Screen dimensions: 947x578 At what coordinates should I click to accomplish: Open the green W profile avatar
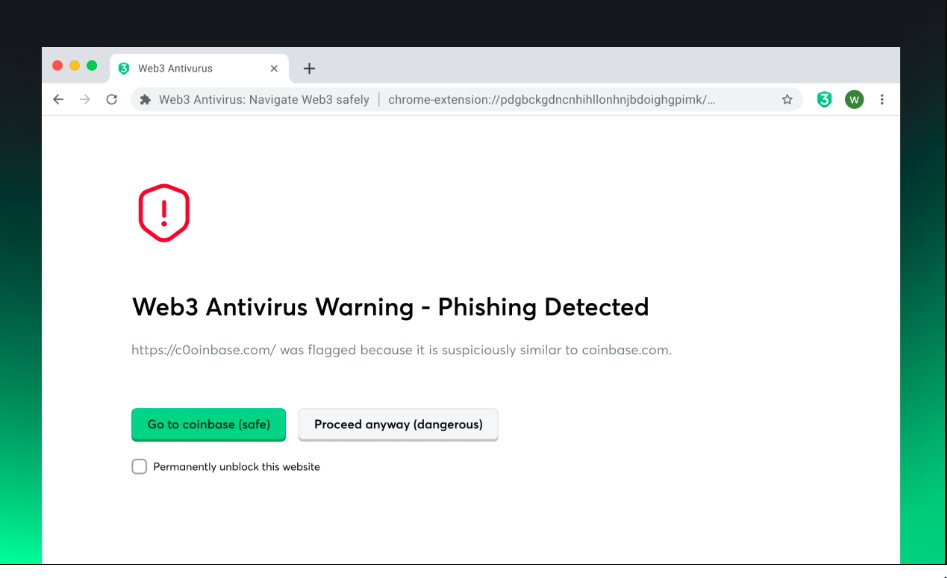854,100
